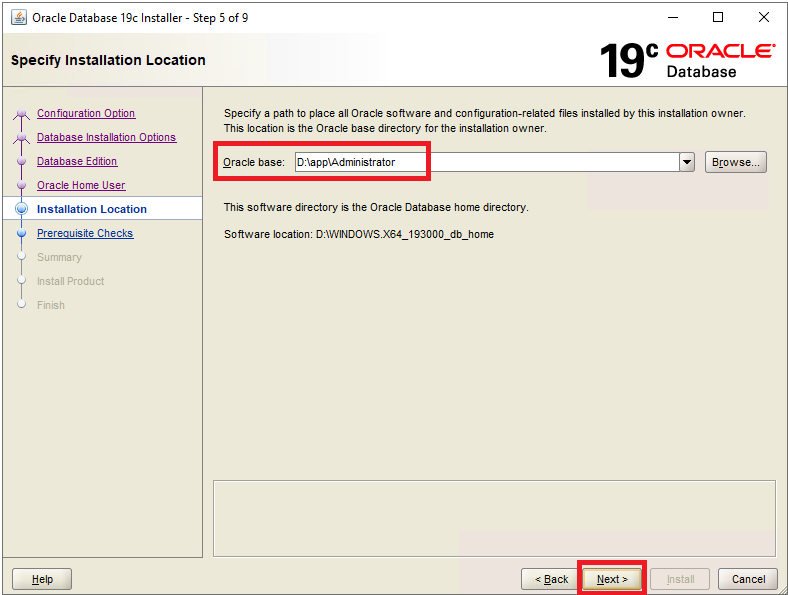
Task: Click the Oracle 19c Database logo
Action: coord(687,60)
